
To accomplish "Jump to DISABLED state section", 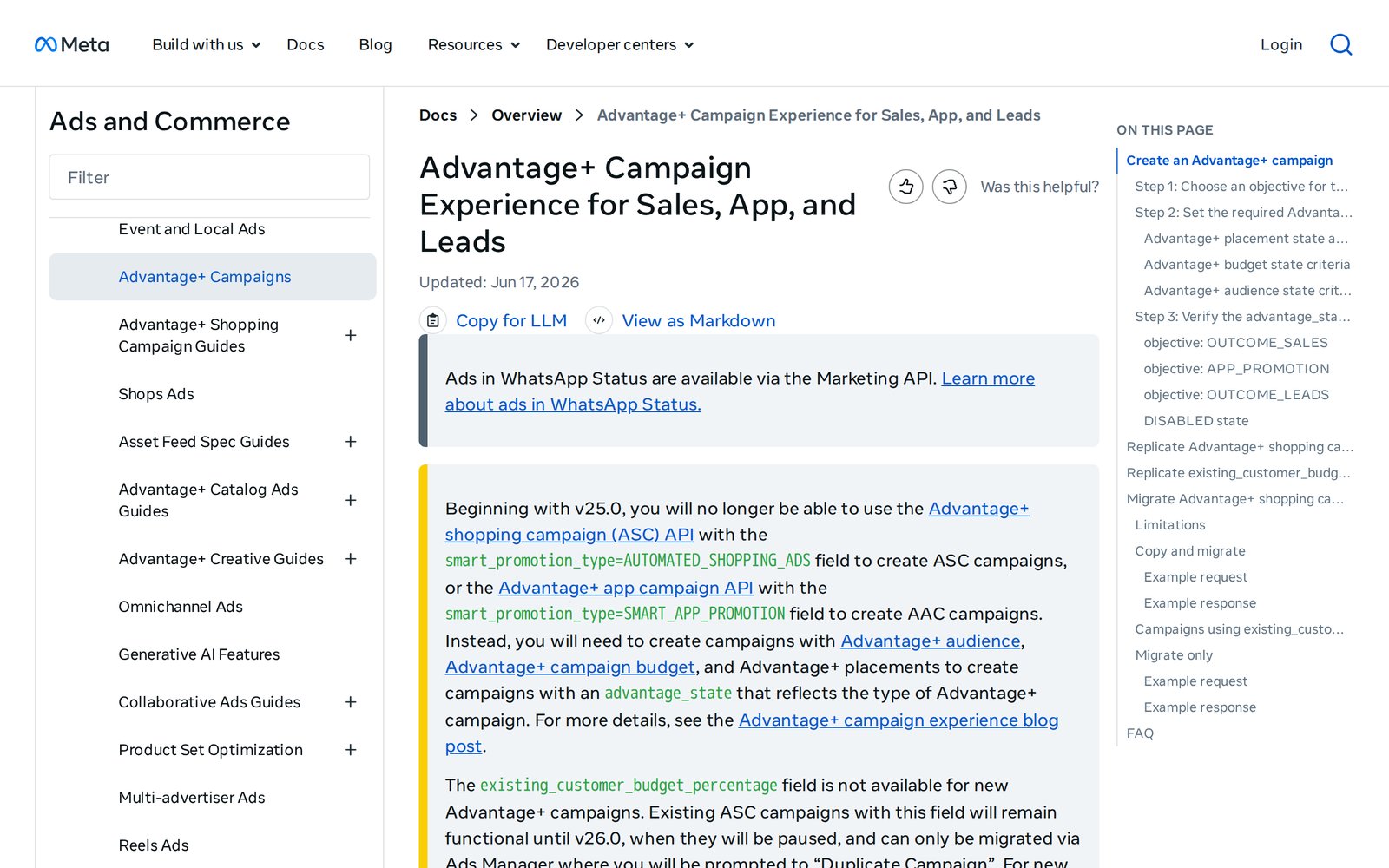I will (1196, 421).
